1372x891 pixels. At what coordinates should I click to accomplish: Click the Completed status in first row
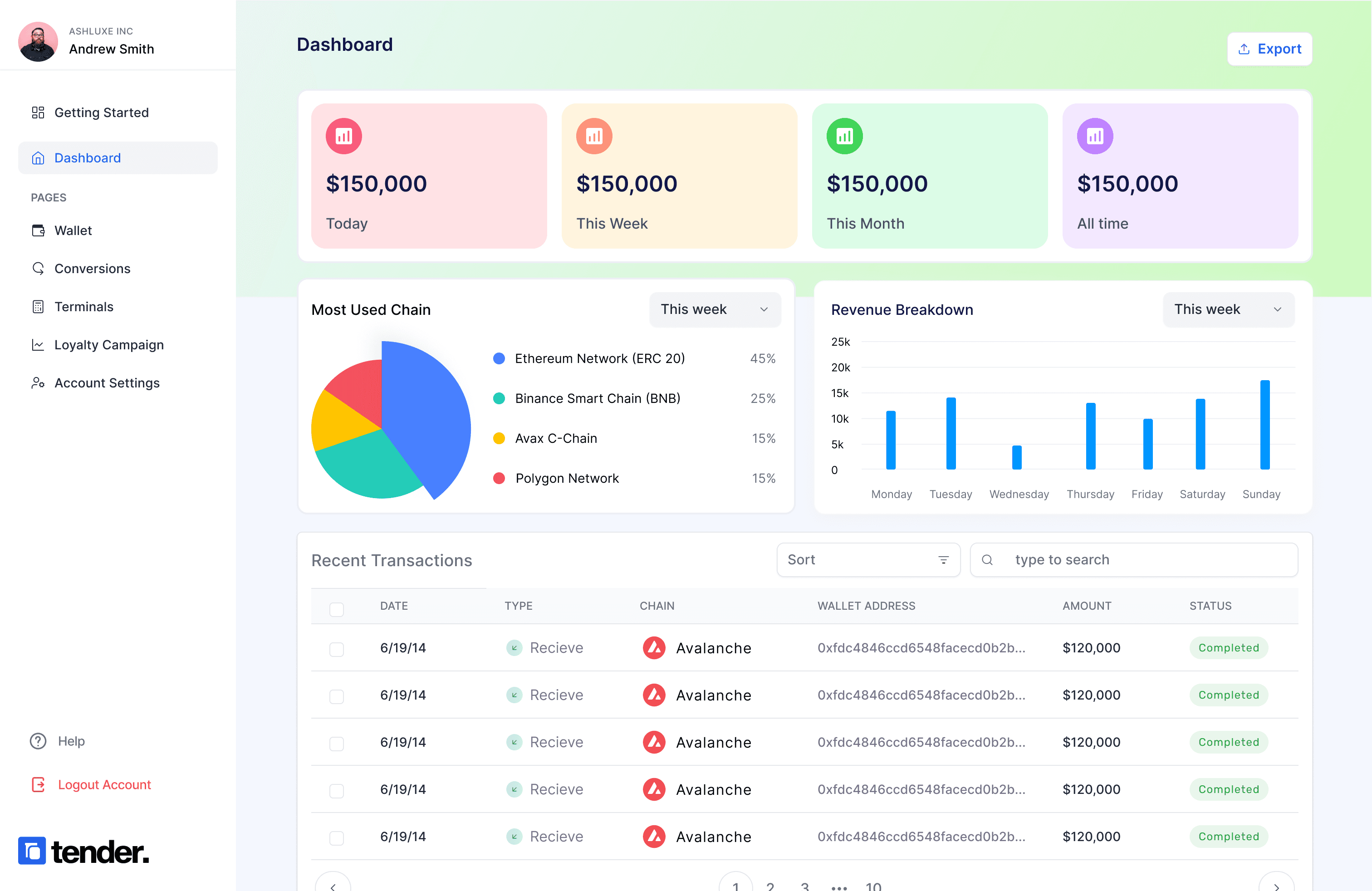click(1229, 648)
